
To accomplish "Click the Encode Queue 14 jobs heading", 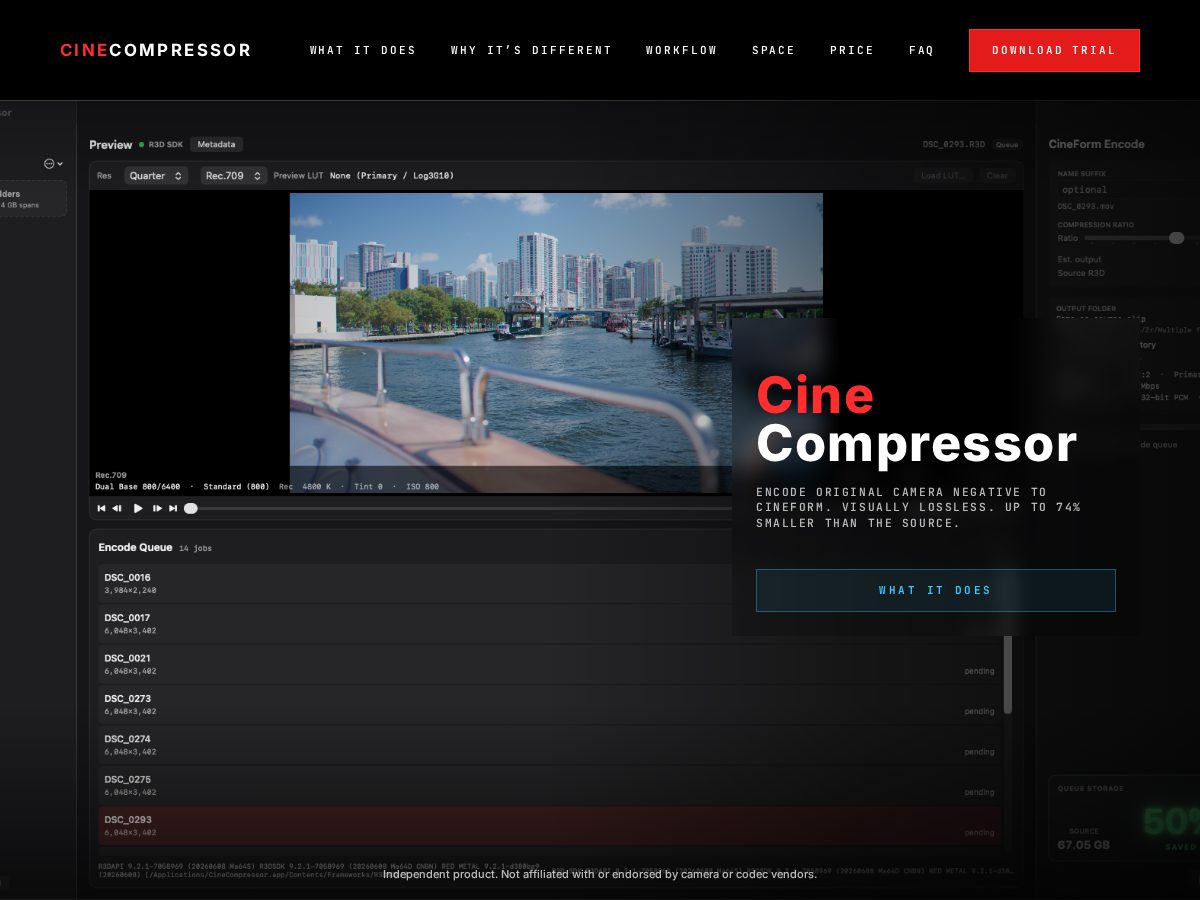I will pos(155,547).
